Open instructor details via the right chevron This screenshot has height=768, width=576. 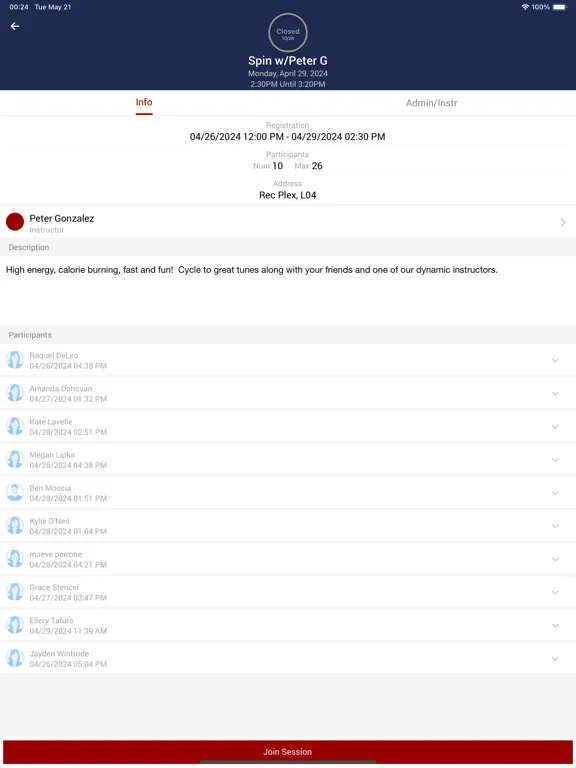(563, 223)
